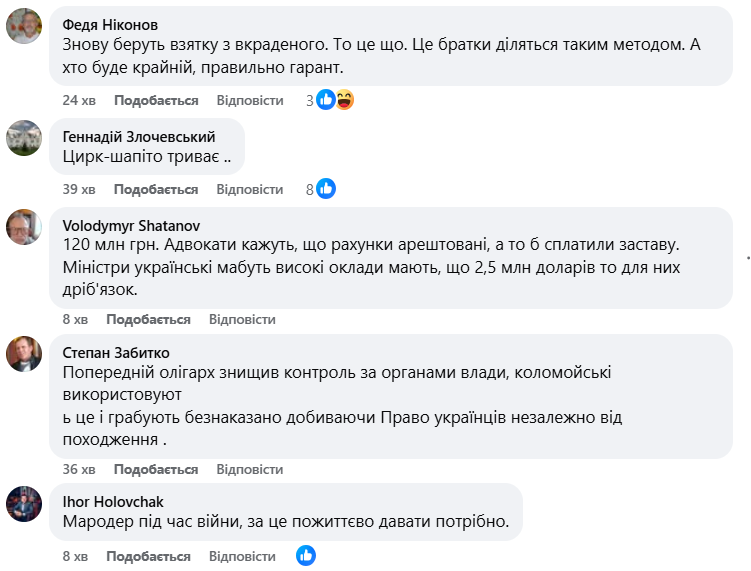Open Степан Забитко's profile name link
Screen dimensions: 751x571
click(x=116, y=352)
